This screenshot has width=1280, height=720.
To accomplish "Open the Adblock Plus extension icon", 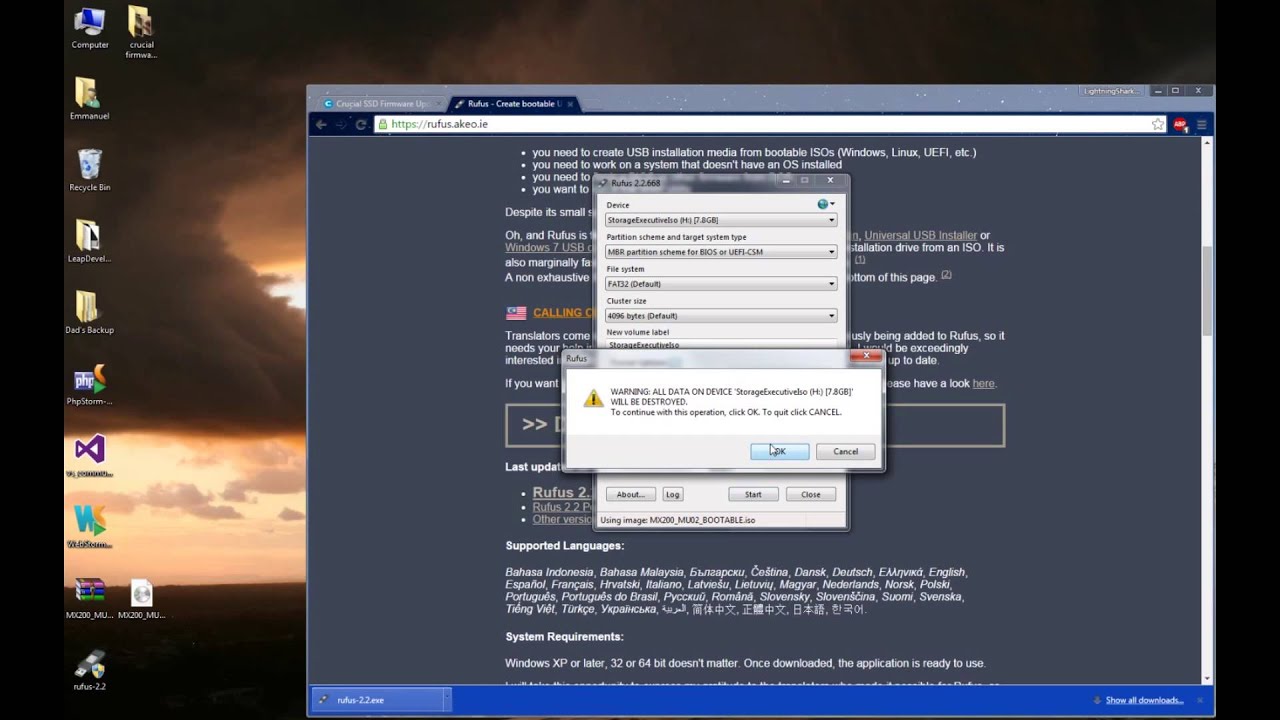I will click(x=1180, y=125).
